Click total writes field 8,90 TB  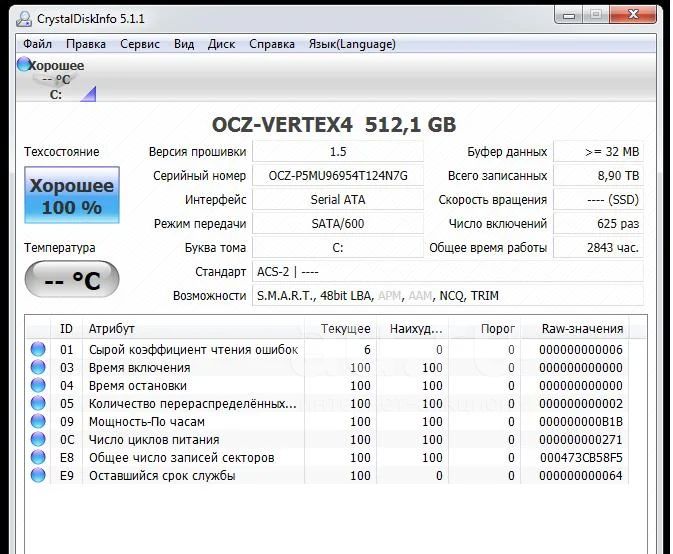click(x=599, y=176)
